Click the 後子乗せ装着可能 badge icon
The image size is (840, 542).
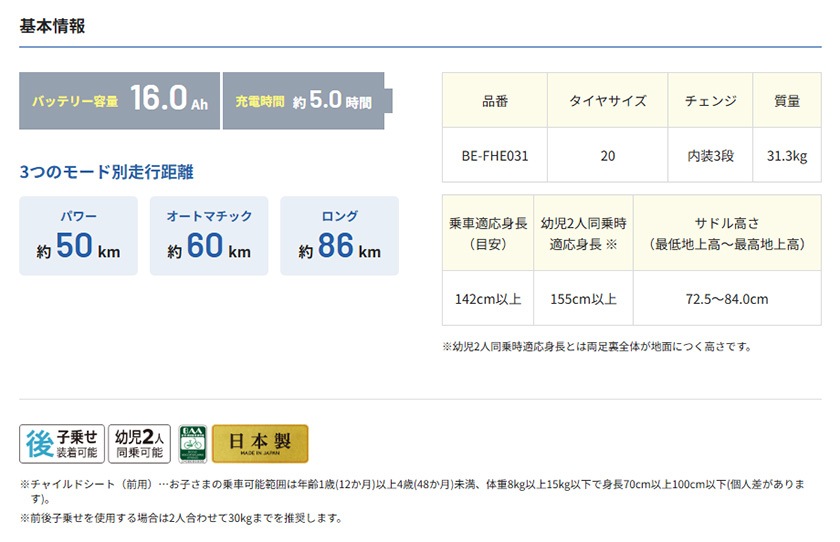click(x=61, y=443)
